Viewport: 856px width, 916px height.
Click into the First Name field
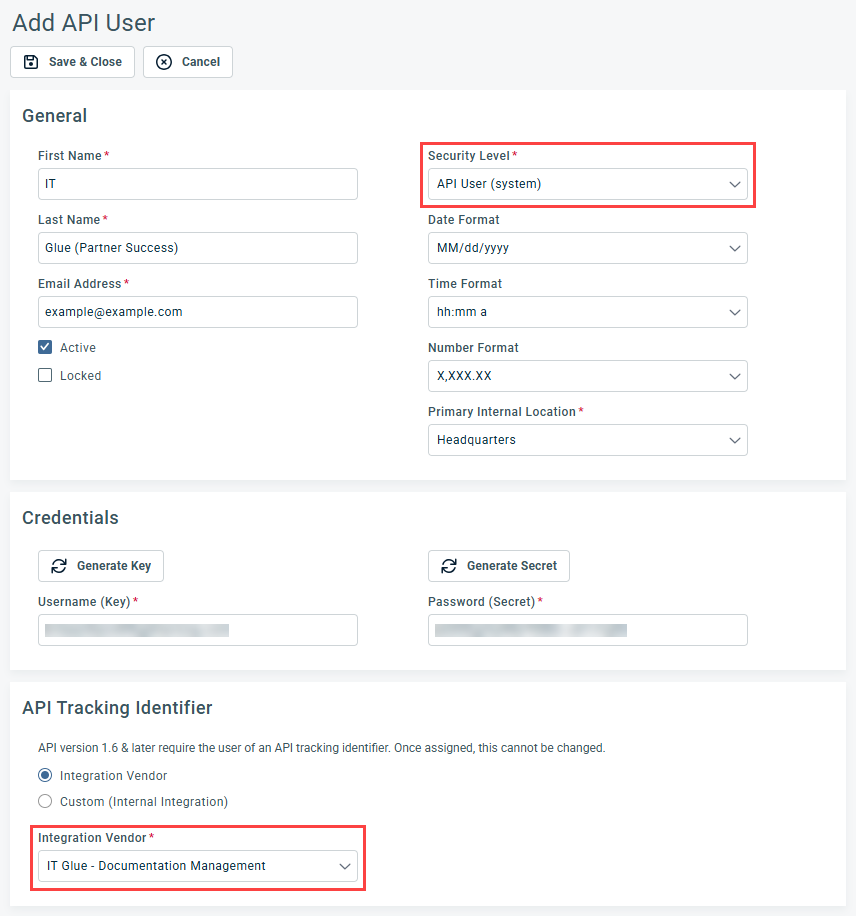click(x=197, y=184)
